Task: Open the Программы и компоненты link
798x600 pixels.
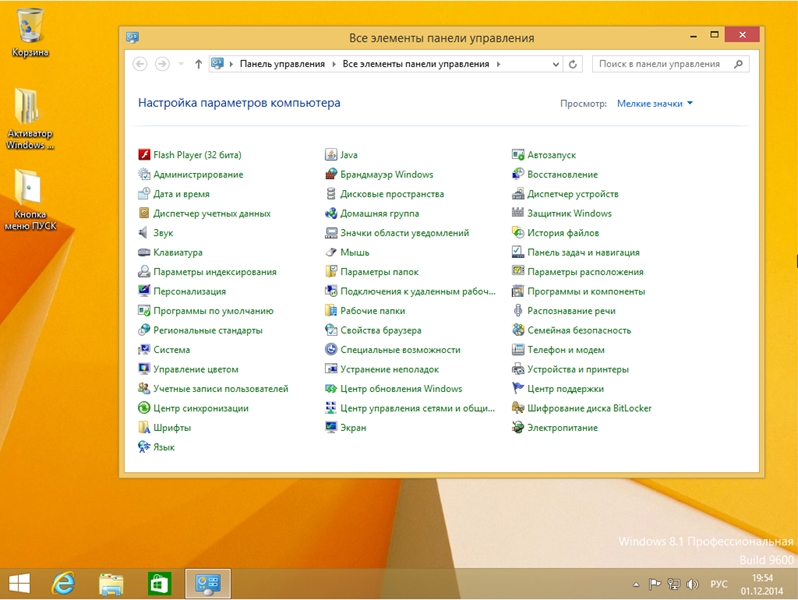Action: [x=586, y=291]
